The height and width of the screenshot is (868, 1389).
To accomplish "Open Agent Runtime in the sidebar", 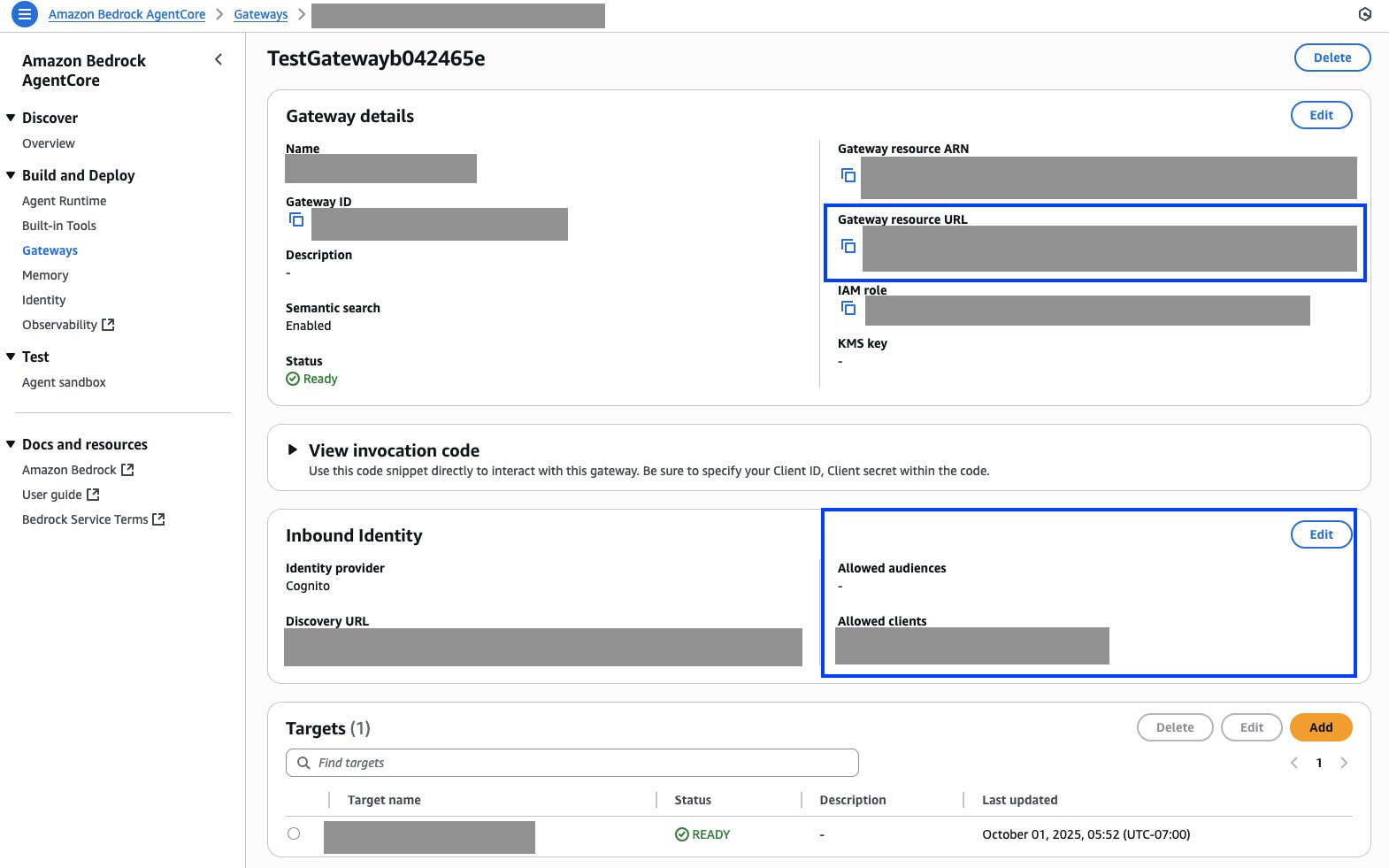I will (x=64, y=201).
